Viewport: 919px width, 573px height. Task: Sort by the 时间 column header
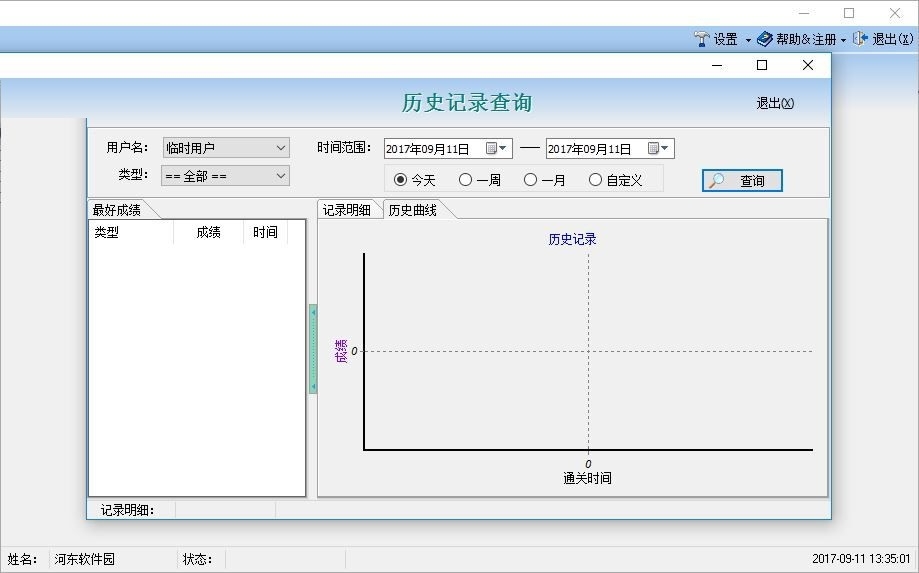(x=266, y=232)
